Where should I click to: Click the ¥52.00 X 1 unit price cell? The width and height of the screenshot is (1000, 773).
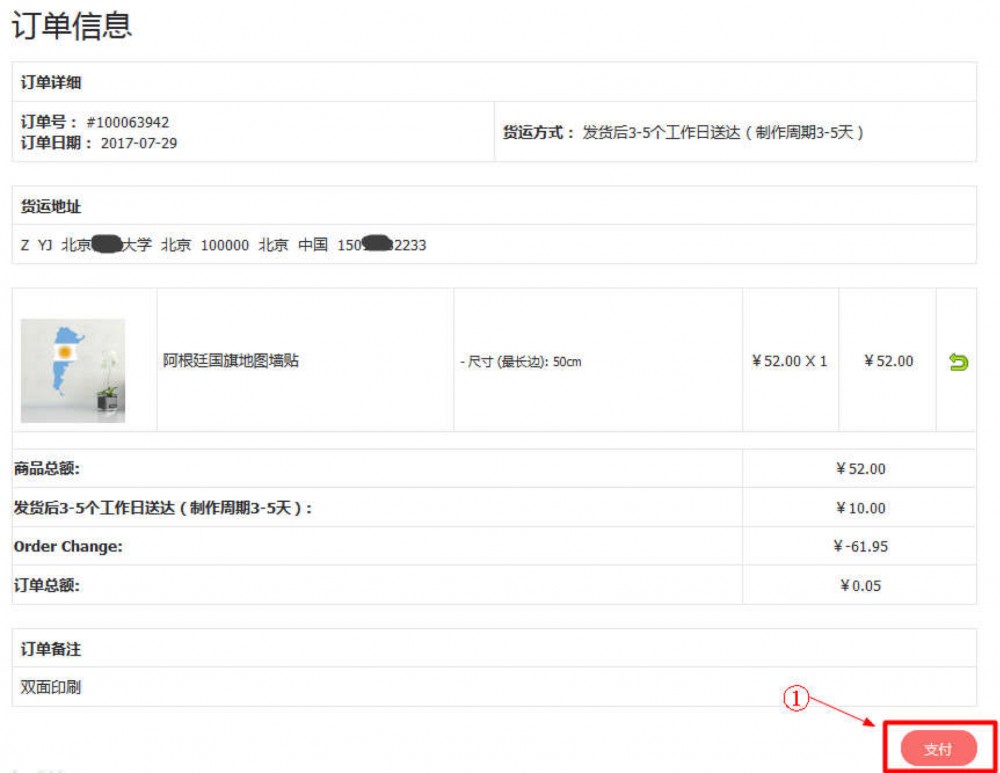click(x=789, y=361)
